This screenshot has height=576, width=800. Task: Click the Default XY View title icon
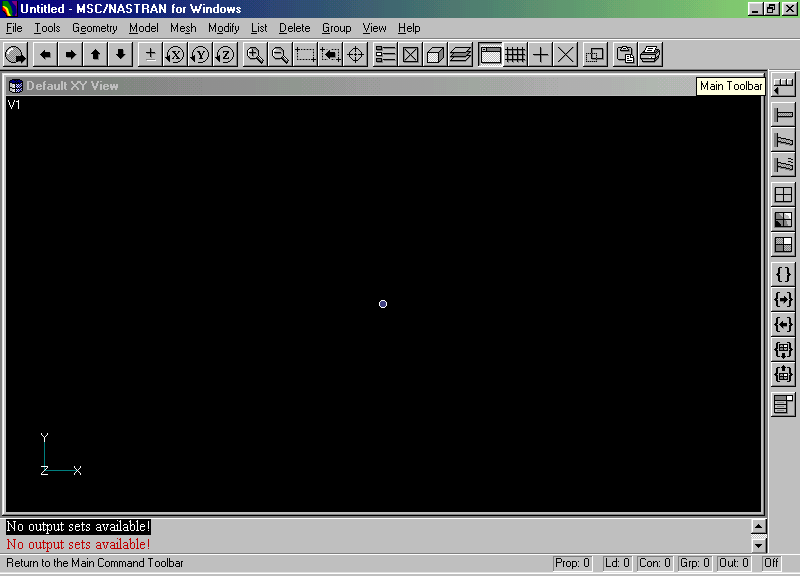pos(16,86)
